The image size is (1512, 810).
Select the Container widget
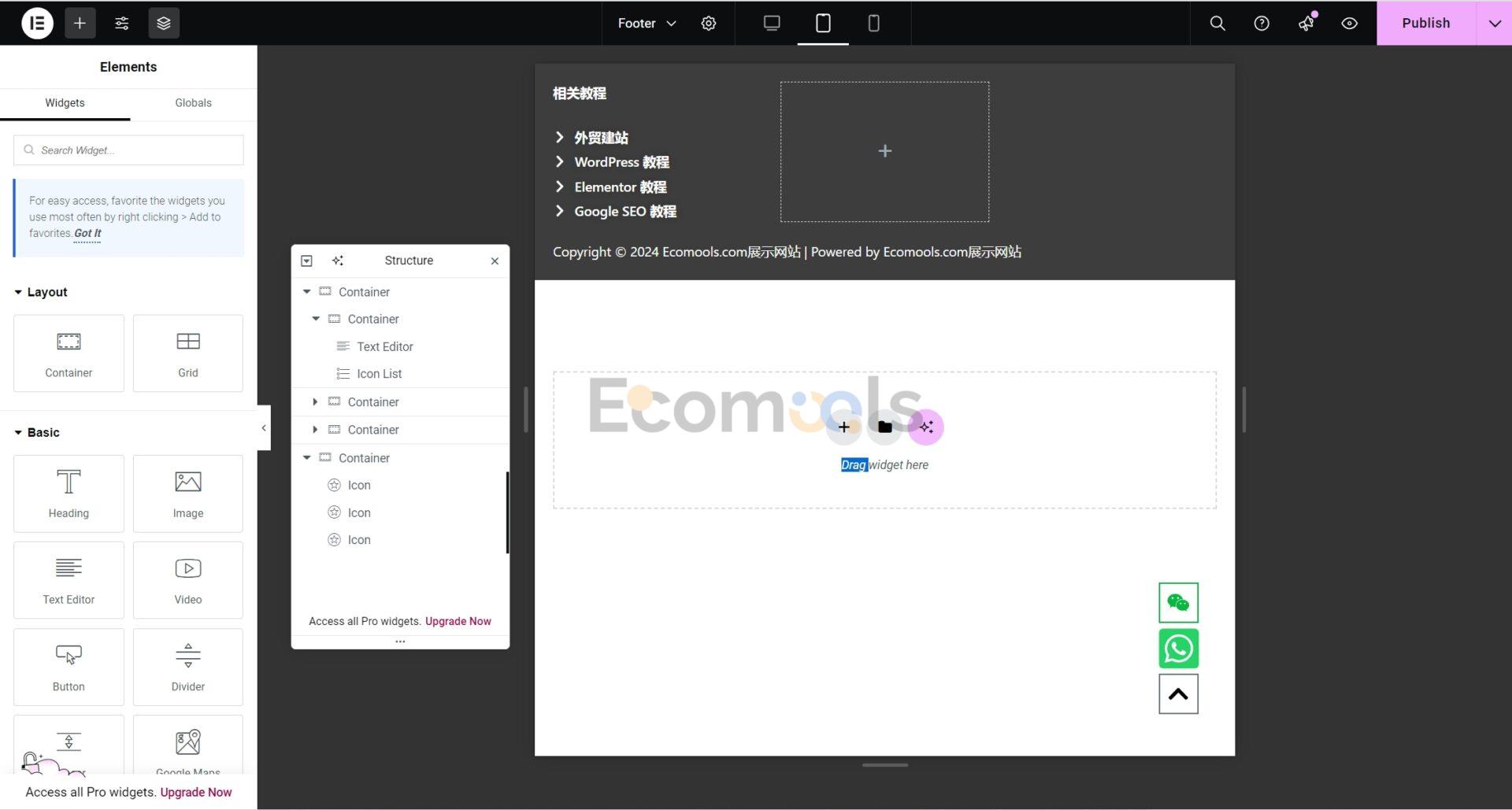(x=69, y=353)
